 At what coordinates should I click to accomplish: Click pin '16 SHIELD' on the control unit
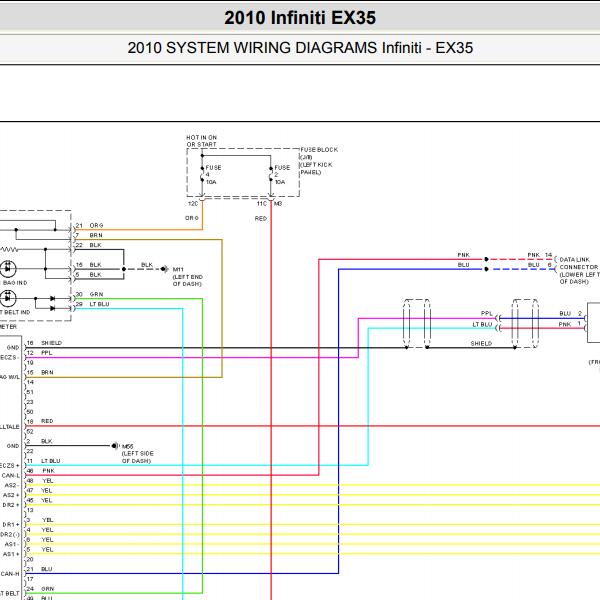click(x=44, y=343)
